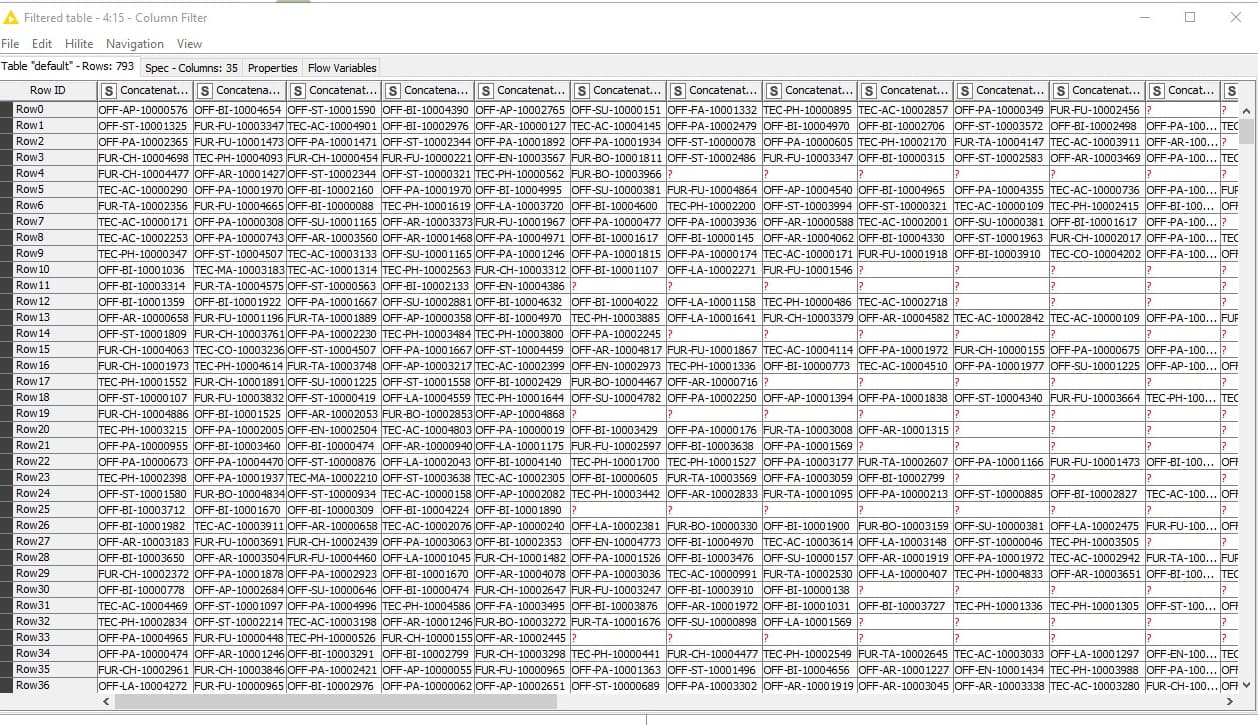
Task: Click cell FUR-TA-10001889 in Row13
Action: [x=333, y=318]
